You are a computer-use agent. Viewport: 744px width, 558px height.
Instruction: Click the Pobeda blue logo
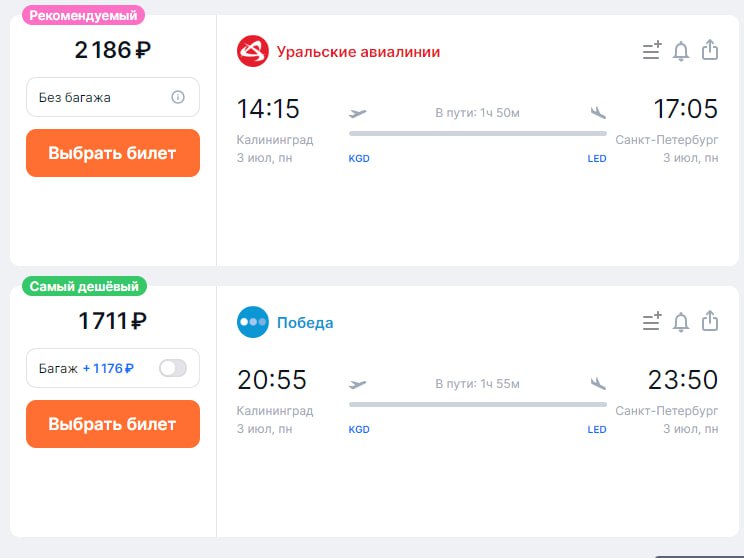pyautogui.click(x=253, y=322)
